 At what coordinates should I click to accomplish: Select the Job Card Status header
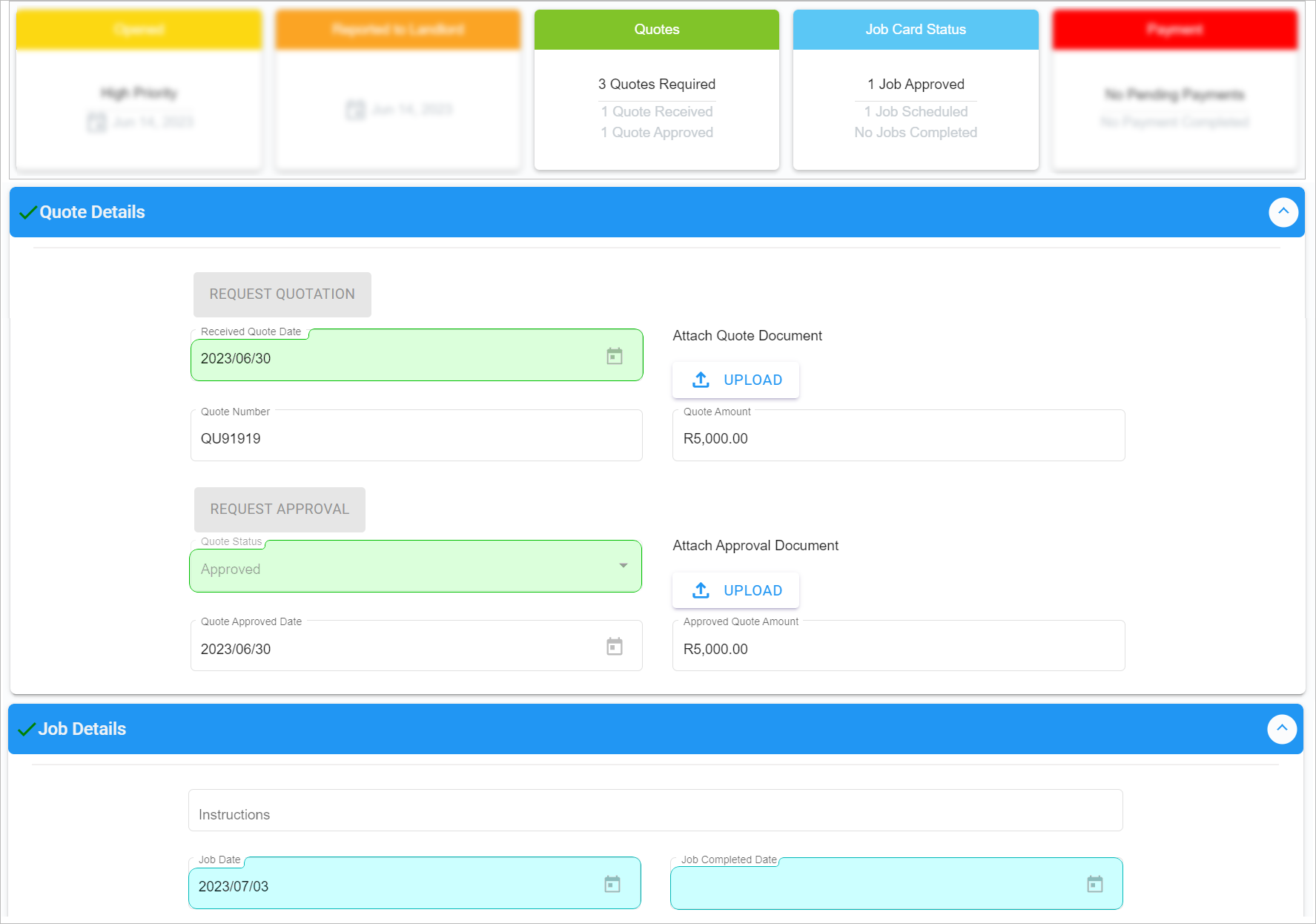pyautogui.click(x=916, y=30)
